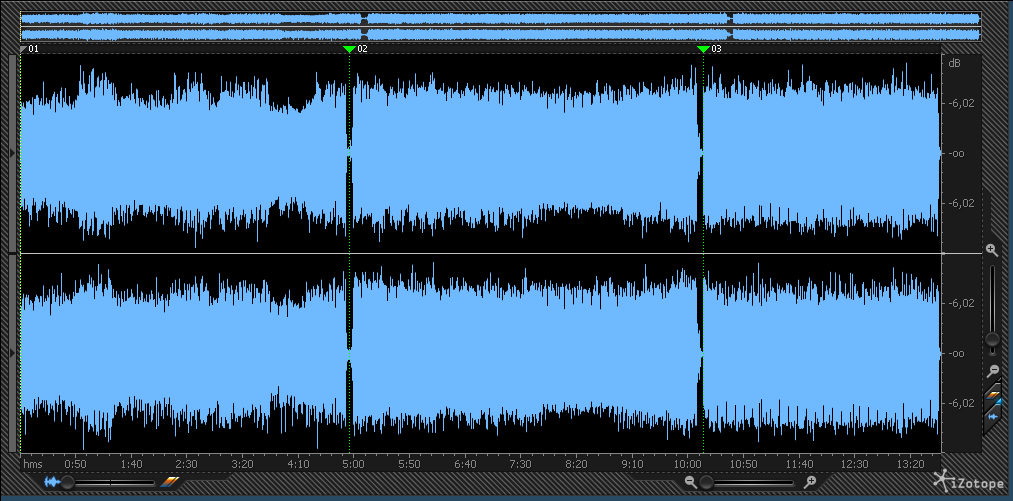Click the vertical zoom slider knob

click(x=992, y=339)
